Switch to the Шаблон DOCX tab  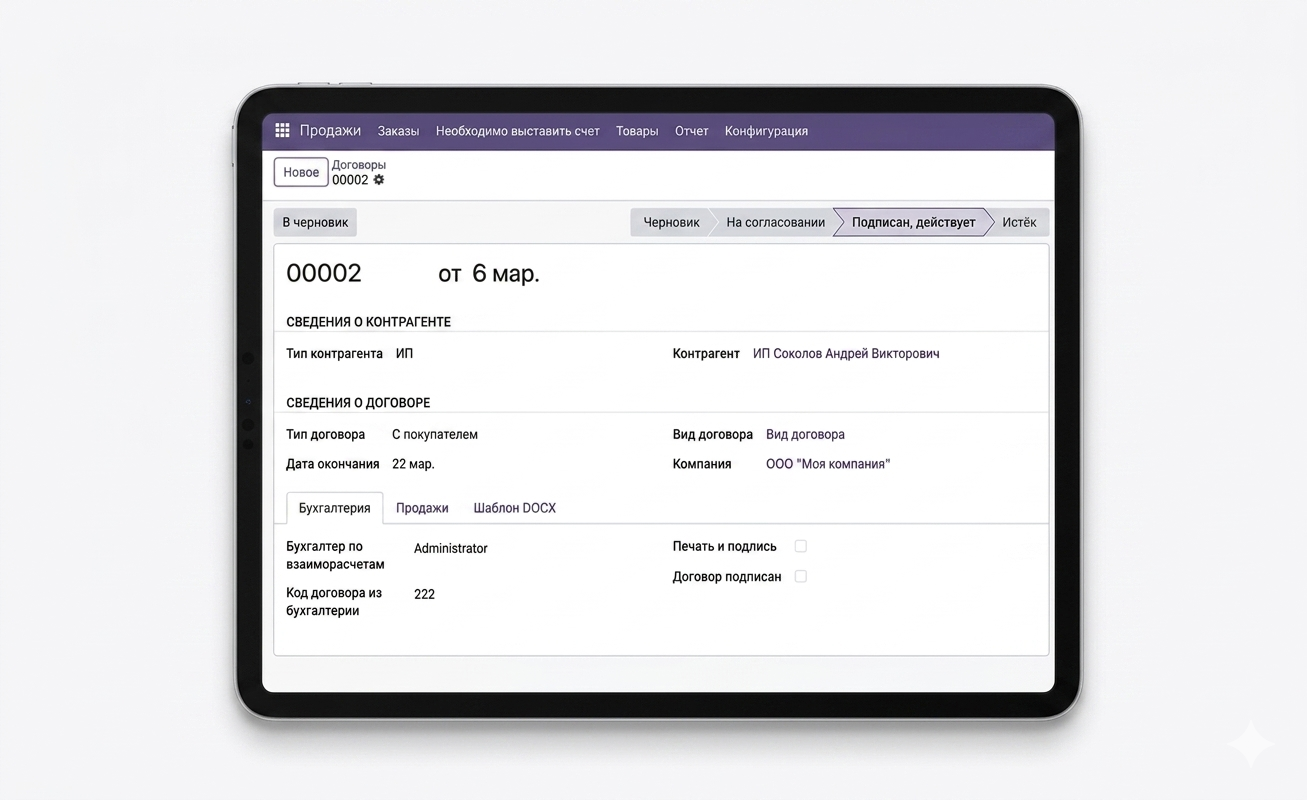coord(514,507)
